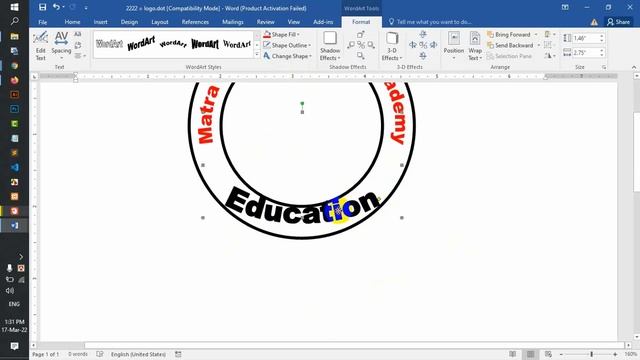The image size is (640, 360).
Task: Select the fourth WordArt style (heavy condensed)
Action: pyautogui.click(x=204, y=44)
